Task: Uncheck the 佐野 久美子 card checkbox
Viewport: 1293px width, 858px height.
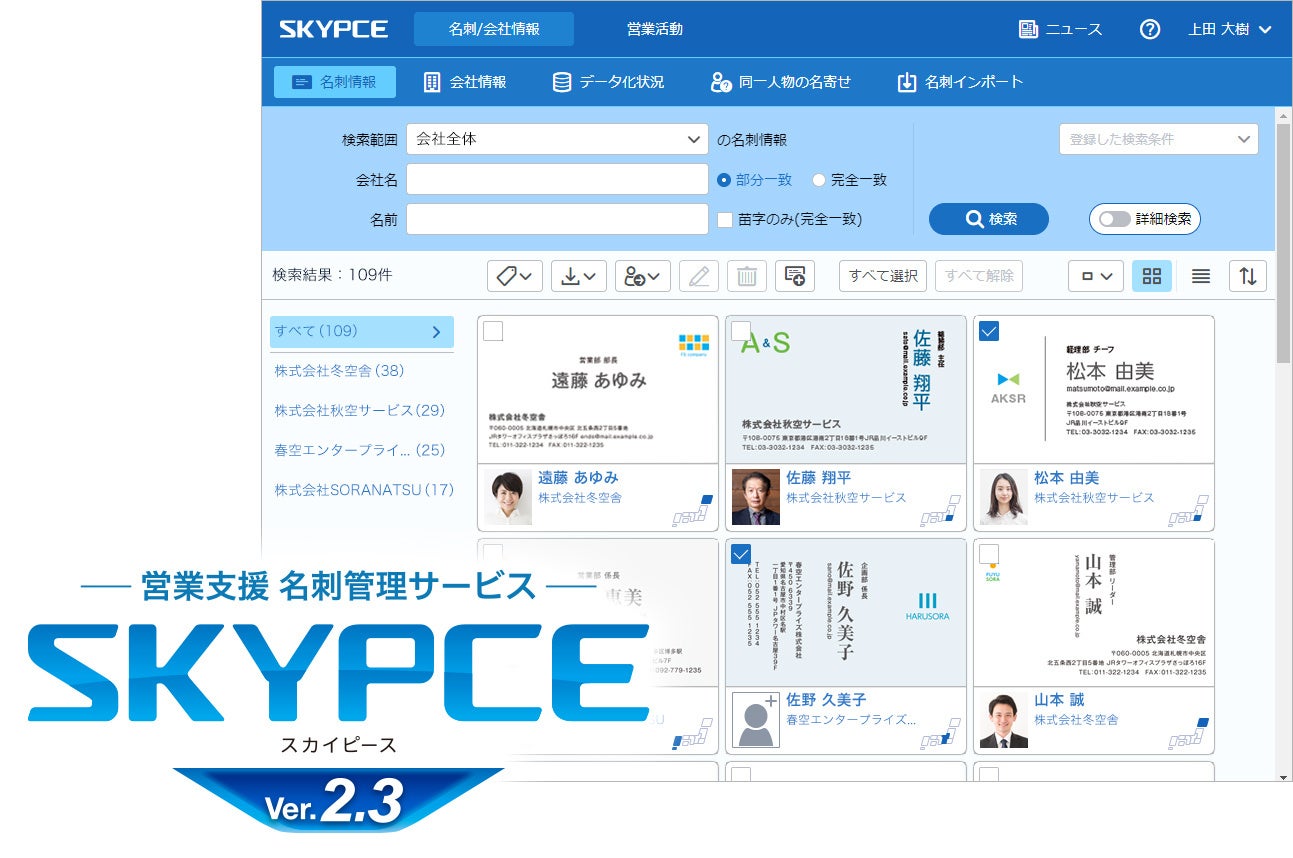Action: click(741, 554)
